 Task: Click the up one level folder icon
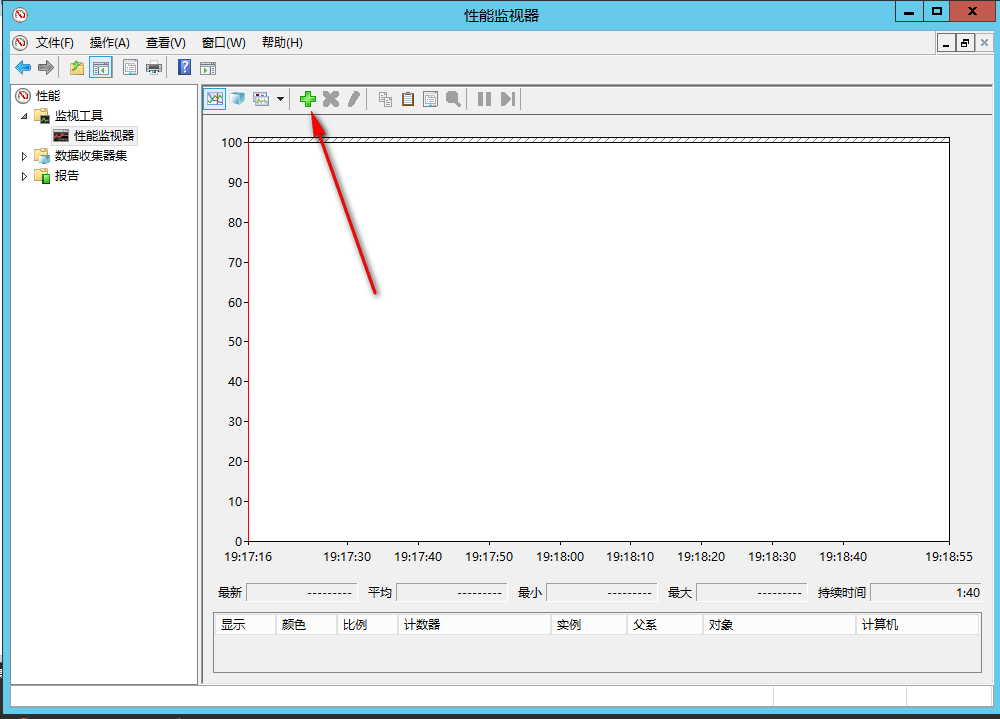(x=77, y=68)
